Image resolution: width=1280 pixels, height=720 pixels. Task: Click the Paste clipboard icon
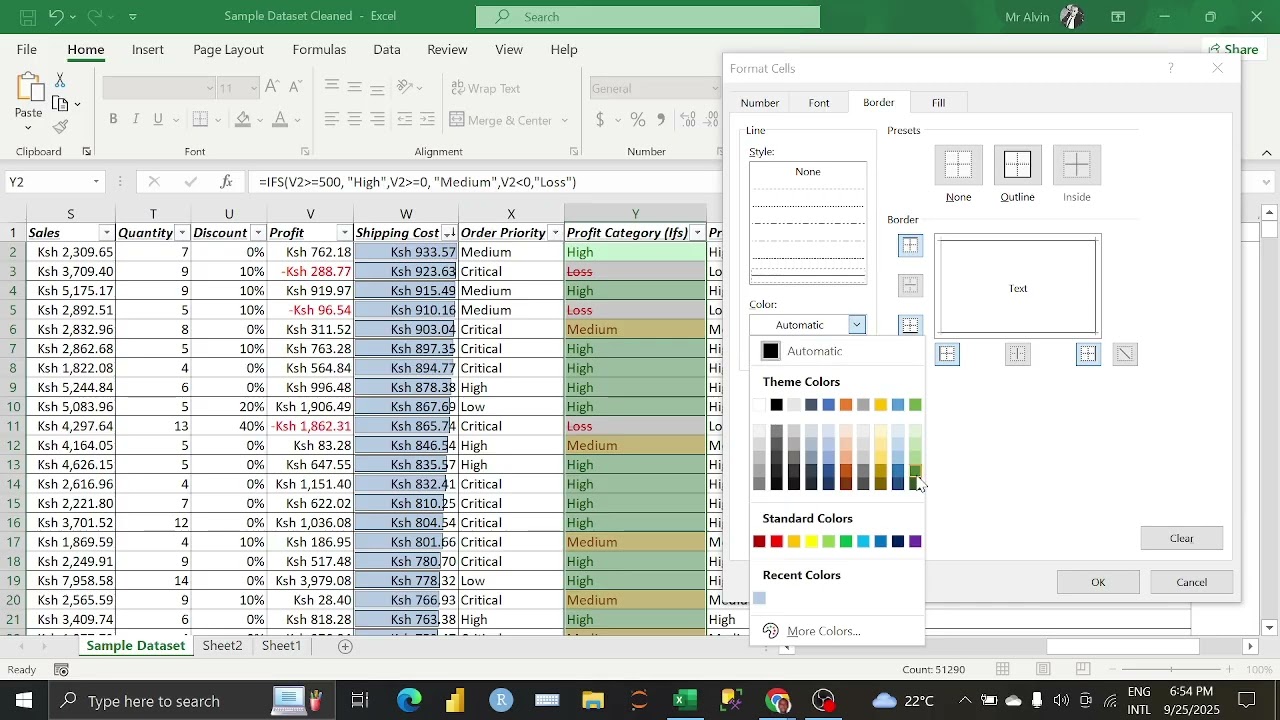(x=28, y=90)
